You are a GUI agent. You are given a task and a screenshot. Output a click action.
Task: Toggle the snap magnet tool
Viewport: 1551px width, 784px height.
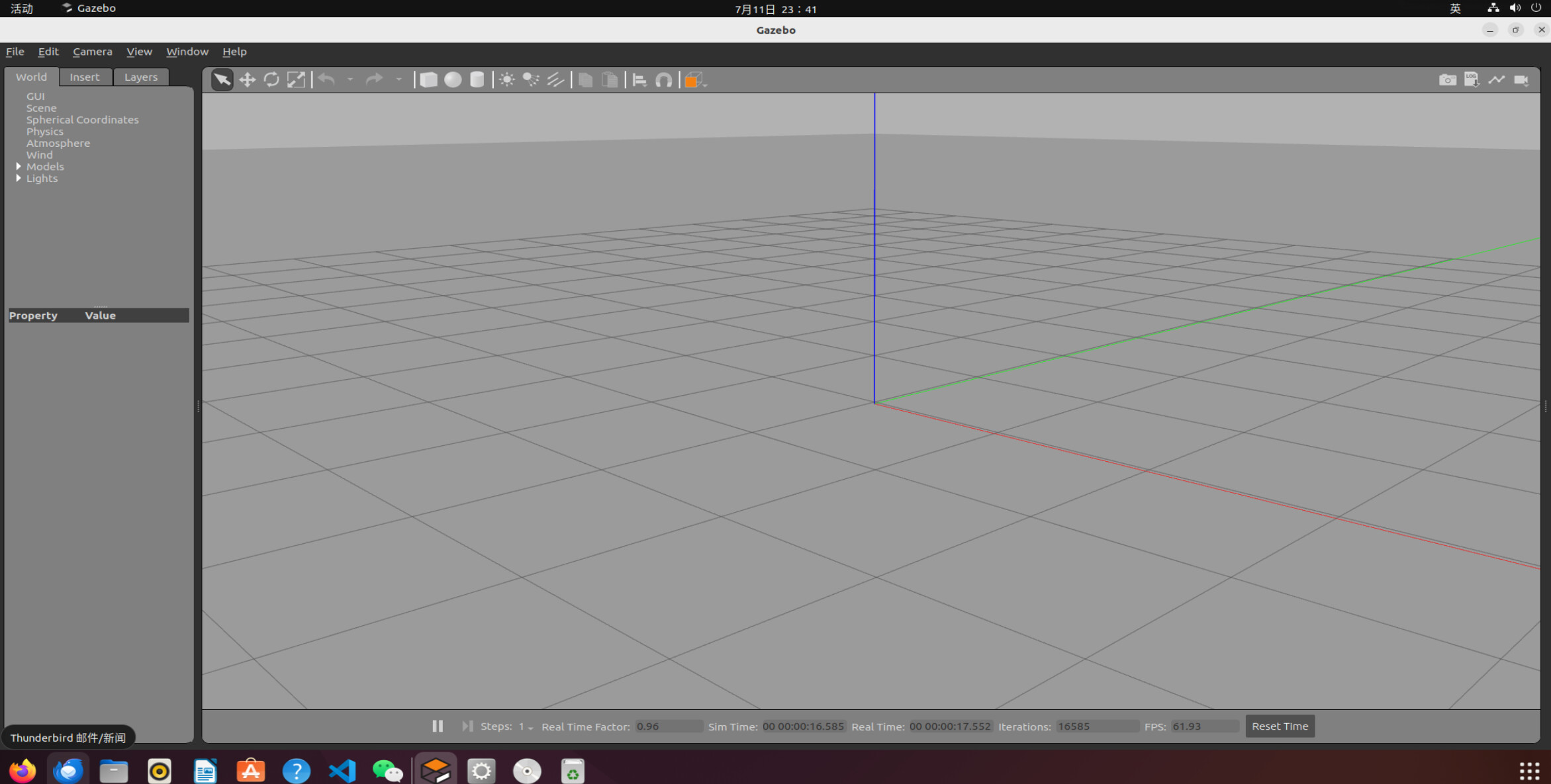(664, 80)
